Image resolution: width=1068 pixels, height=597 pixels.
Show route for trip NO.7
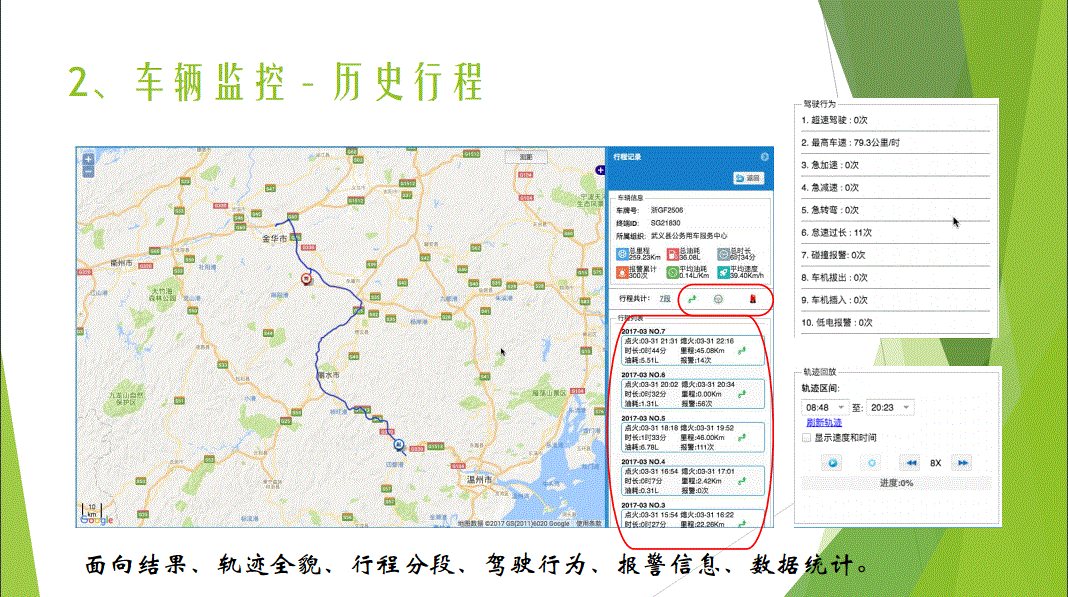tap(742, 351)
